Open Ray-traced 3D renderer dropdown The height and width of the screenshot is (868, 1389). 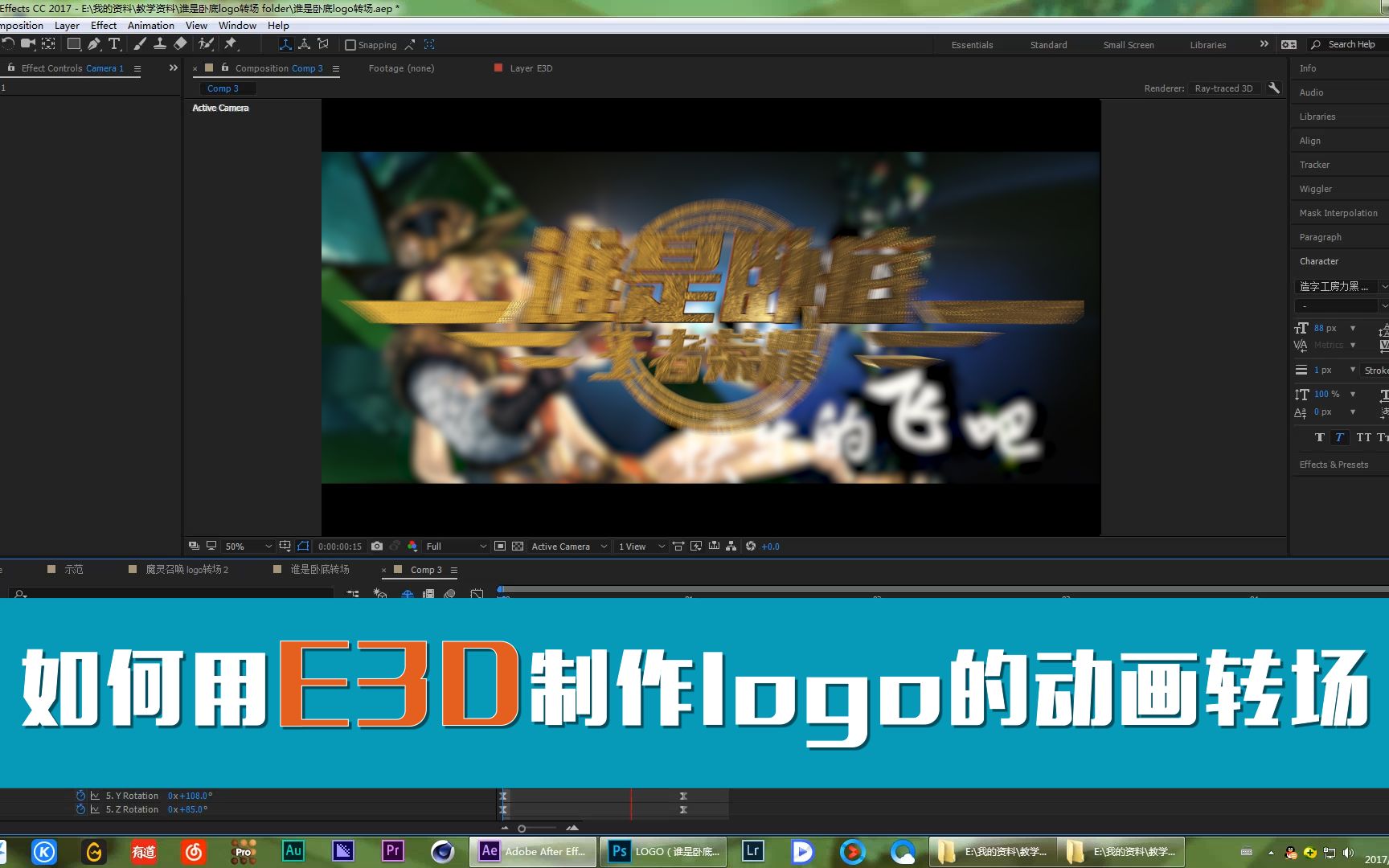pyautogui.click(x=1225, y=88)
